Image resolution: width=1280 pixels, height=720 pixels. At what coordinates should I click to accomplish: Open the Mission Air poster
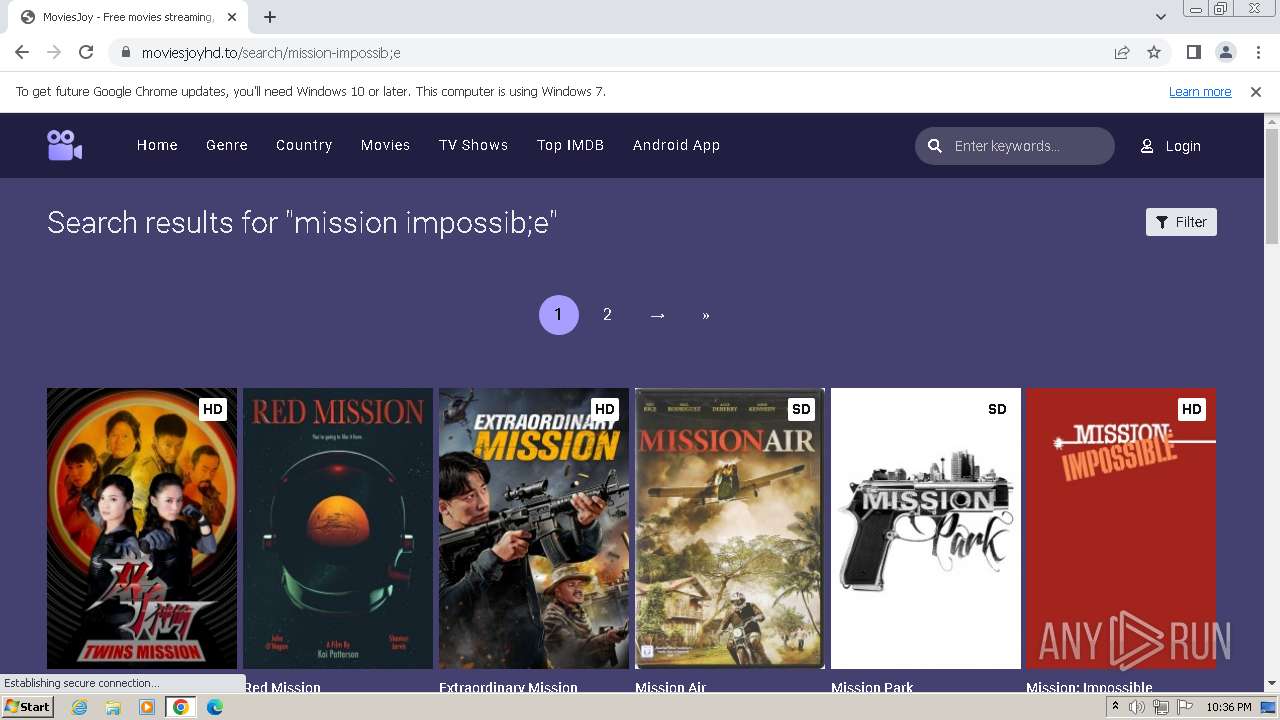coord(730,528)
